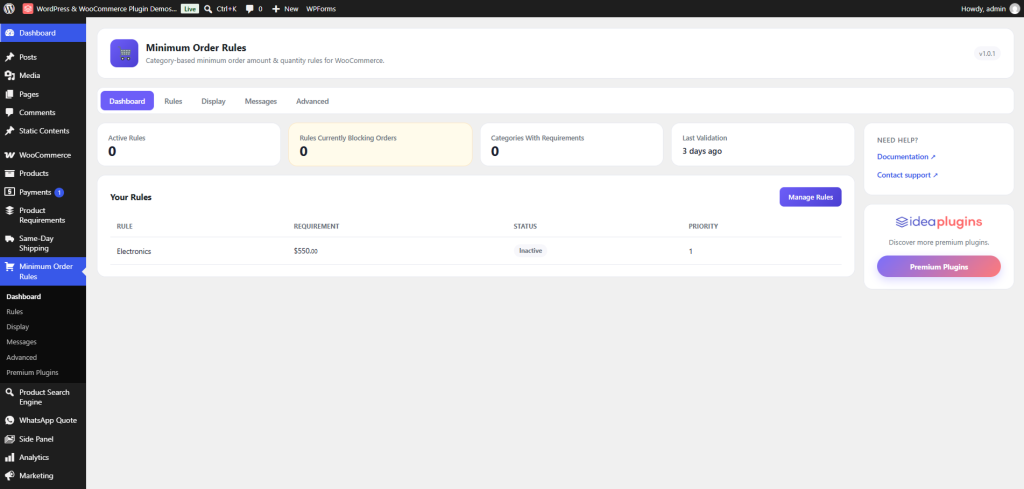Click the Dashboard gauge icon in sidebar
The width and height of the screenshot is (1024, 489).
tap(10, 33)
